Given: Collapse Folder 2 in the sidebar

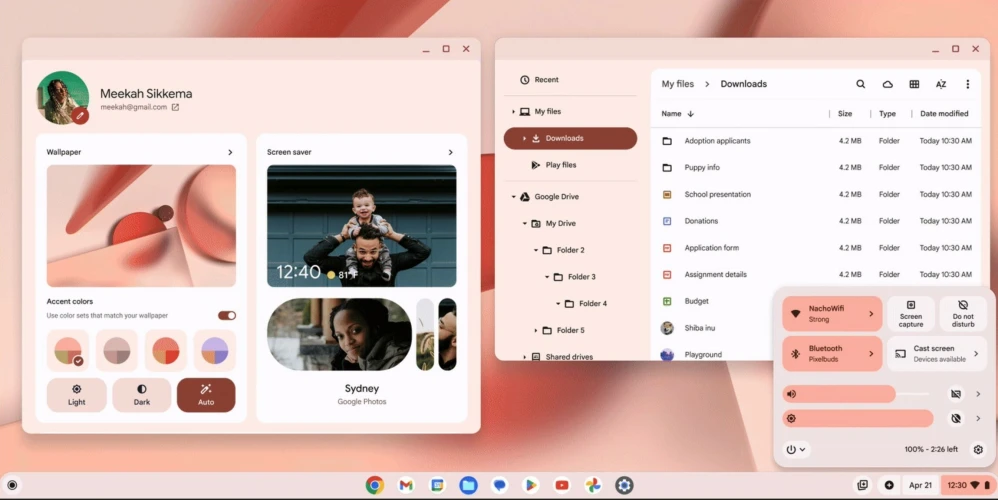Looking at the screenshot, I should point(536,250).
